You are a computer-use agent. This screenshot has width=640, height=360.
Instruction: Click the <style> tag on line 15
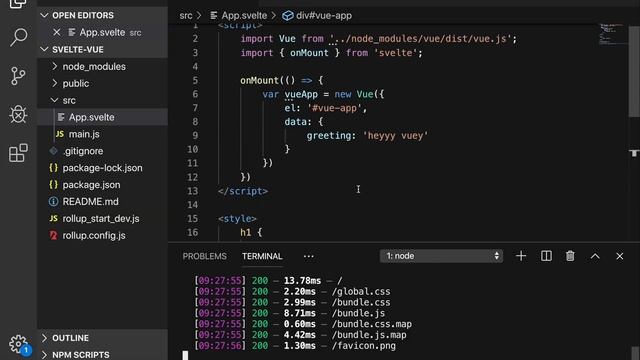(x=237, y=219)
